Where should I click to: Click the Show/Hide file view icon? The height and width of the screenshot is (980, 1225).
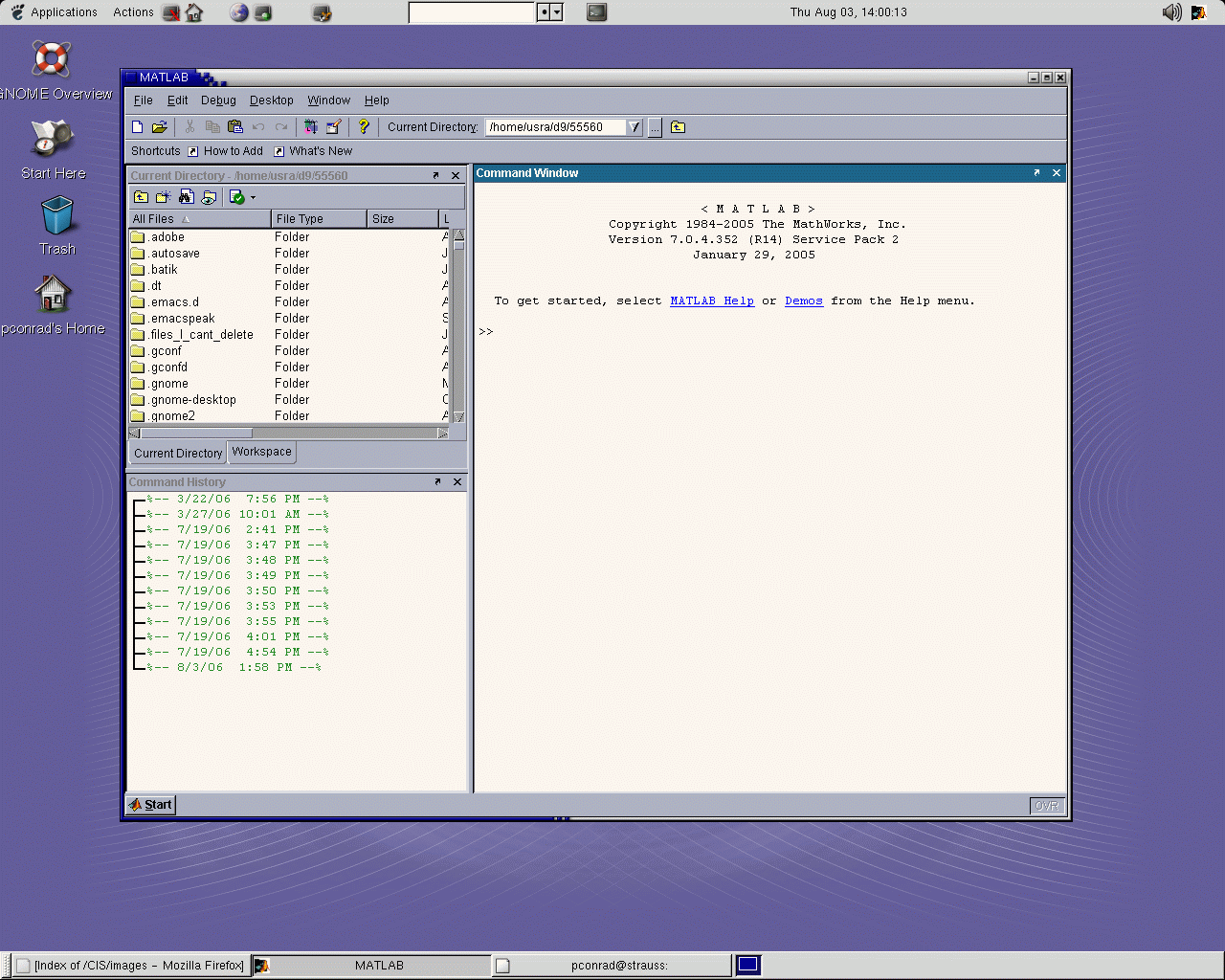click(209, 197)
